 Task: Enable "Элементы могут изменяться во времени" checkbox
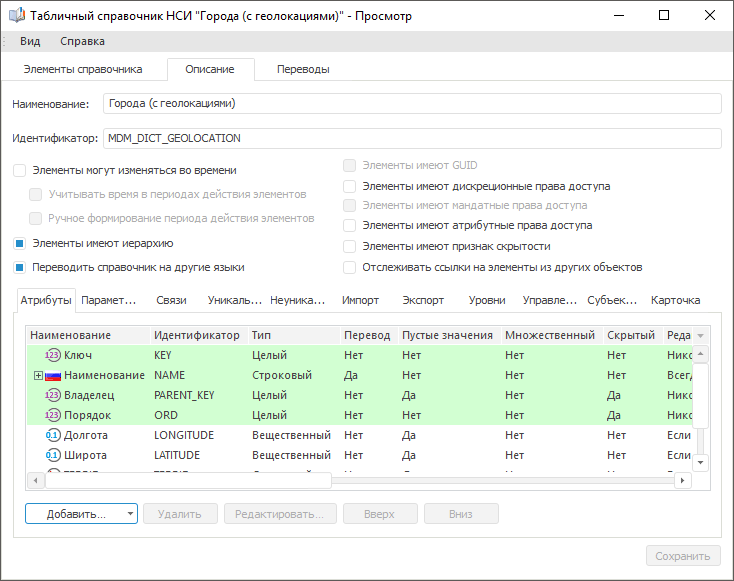point(20,171)
